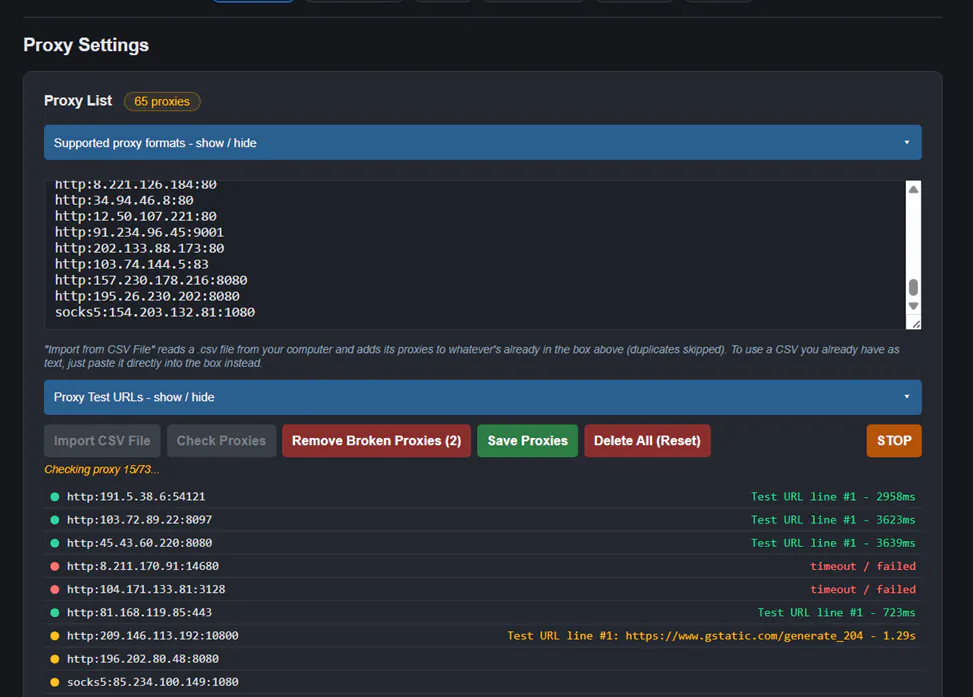Remove Broken Proxies (2)
973x697 pixels.
coord(376,441)
